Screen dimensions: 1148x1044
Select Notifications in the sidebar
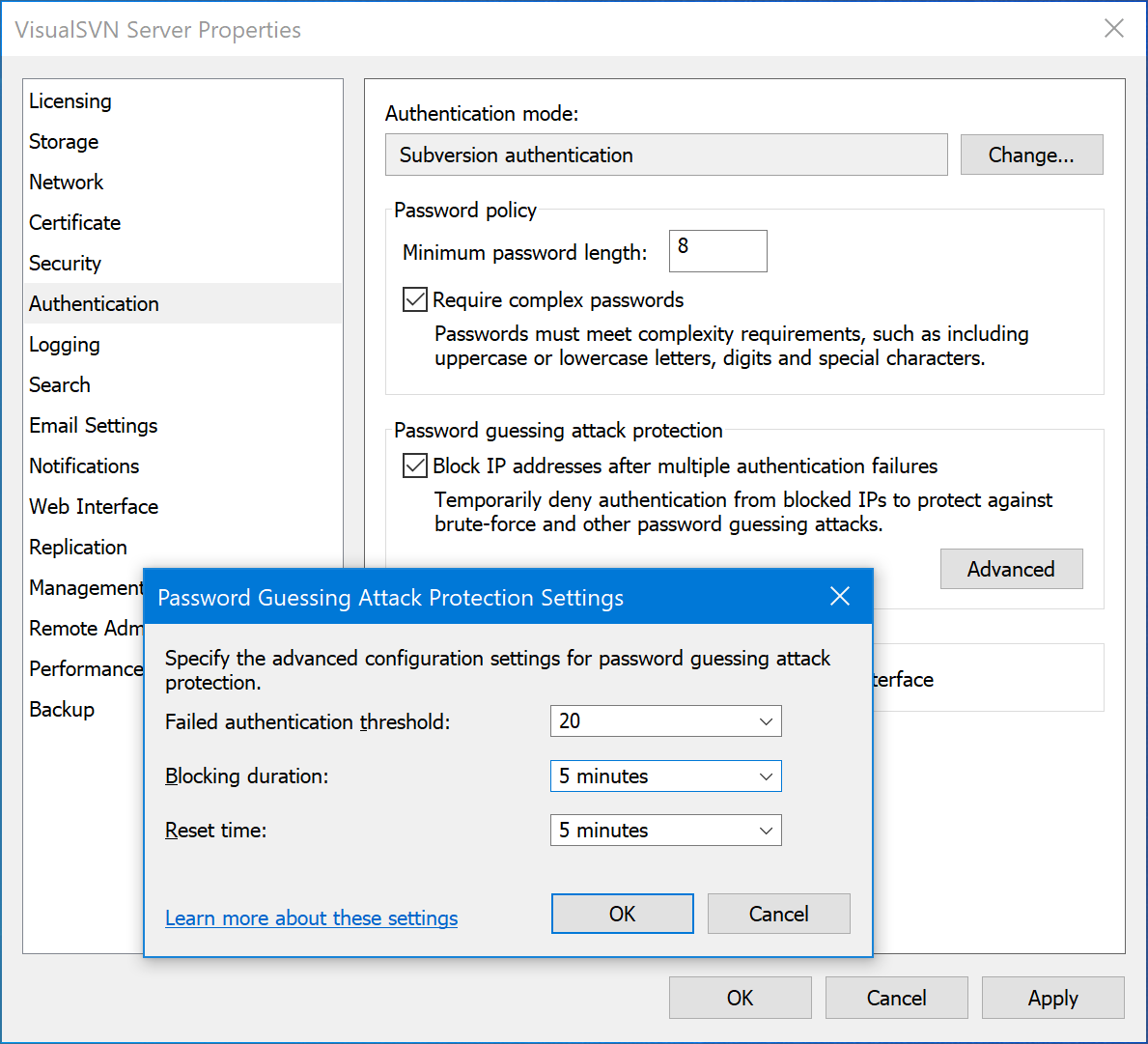point(183,466)
